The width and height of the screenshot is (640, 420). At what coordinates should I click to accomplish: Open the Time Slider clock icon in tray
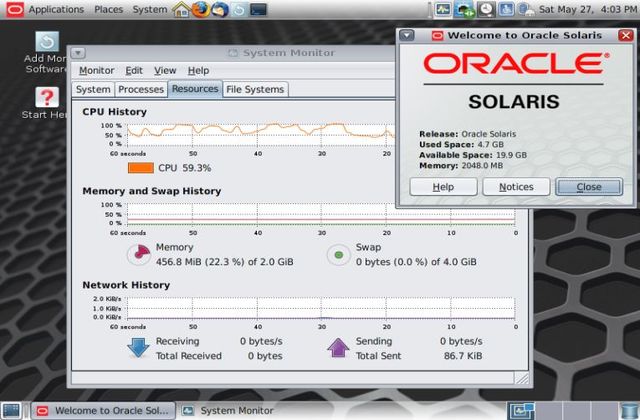click(486, 9)
